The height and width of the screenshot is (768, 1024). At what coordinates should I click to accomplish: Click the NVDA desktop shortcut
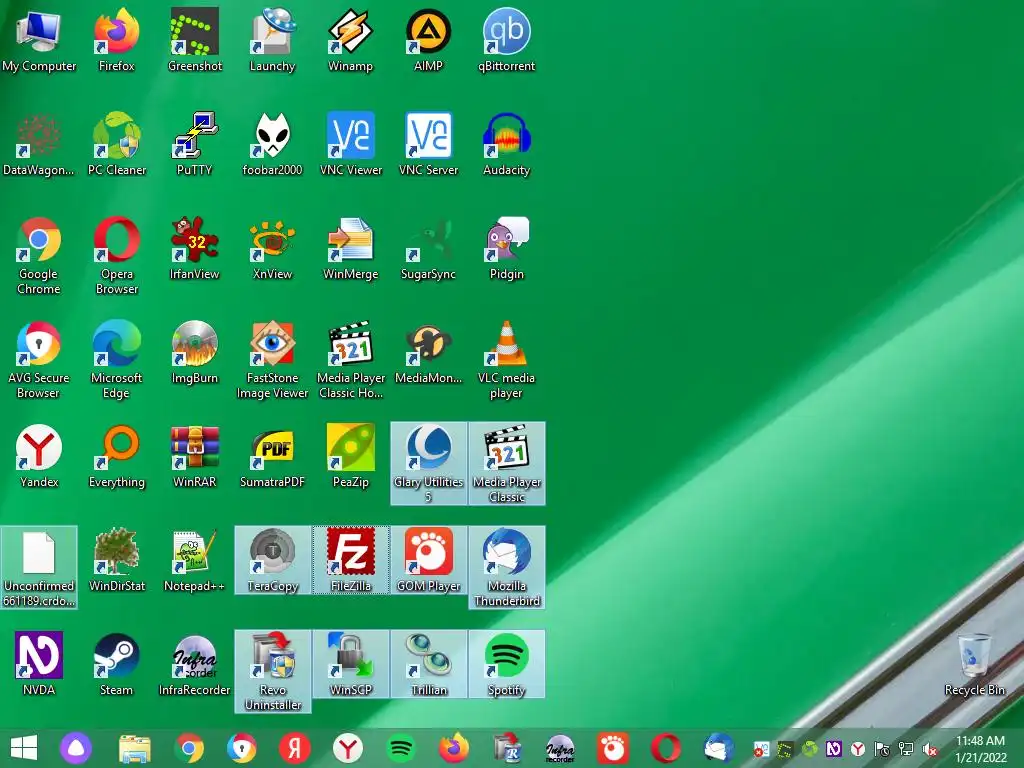[x=39, y=664]
